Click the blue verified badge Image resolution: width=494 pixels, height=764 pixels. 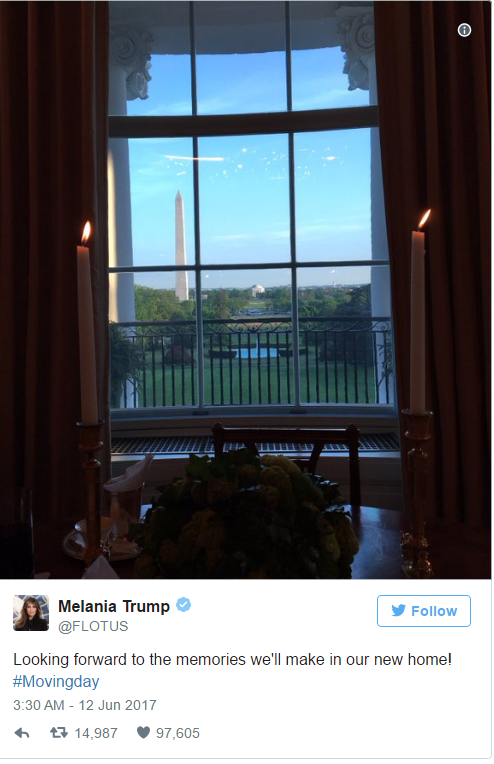point(183,606)
